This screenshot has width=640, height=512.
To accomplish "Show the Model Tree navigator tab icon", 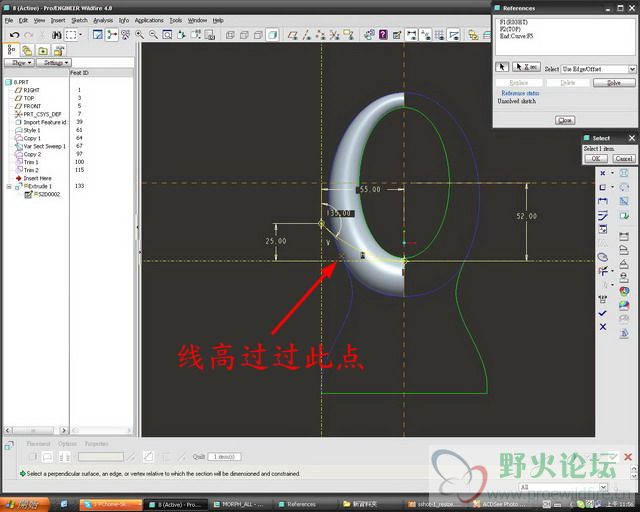I will click(11, 50).
